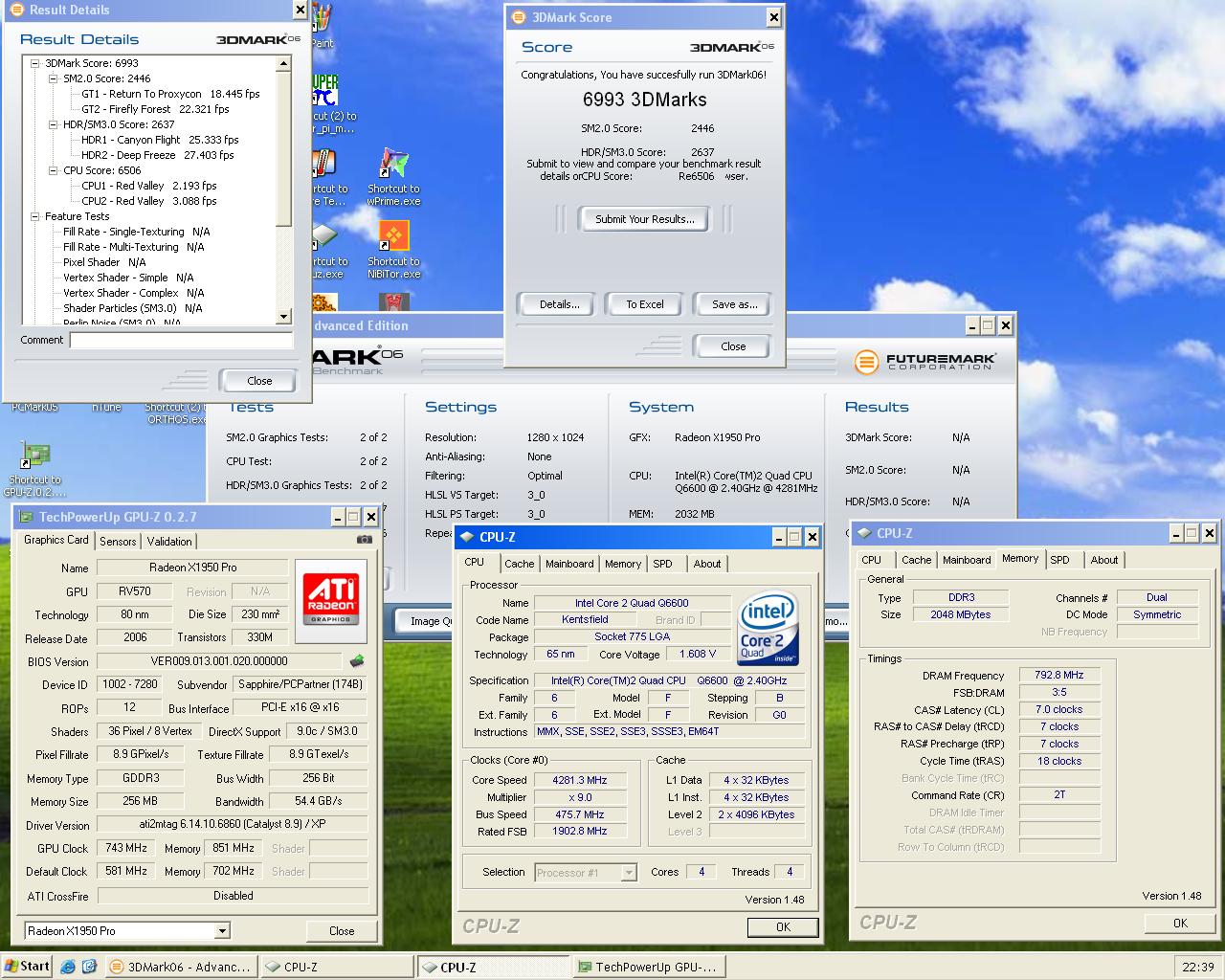Click Close in the Result Details window

pyautogui.click(x=259, y=381)
